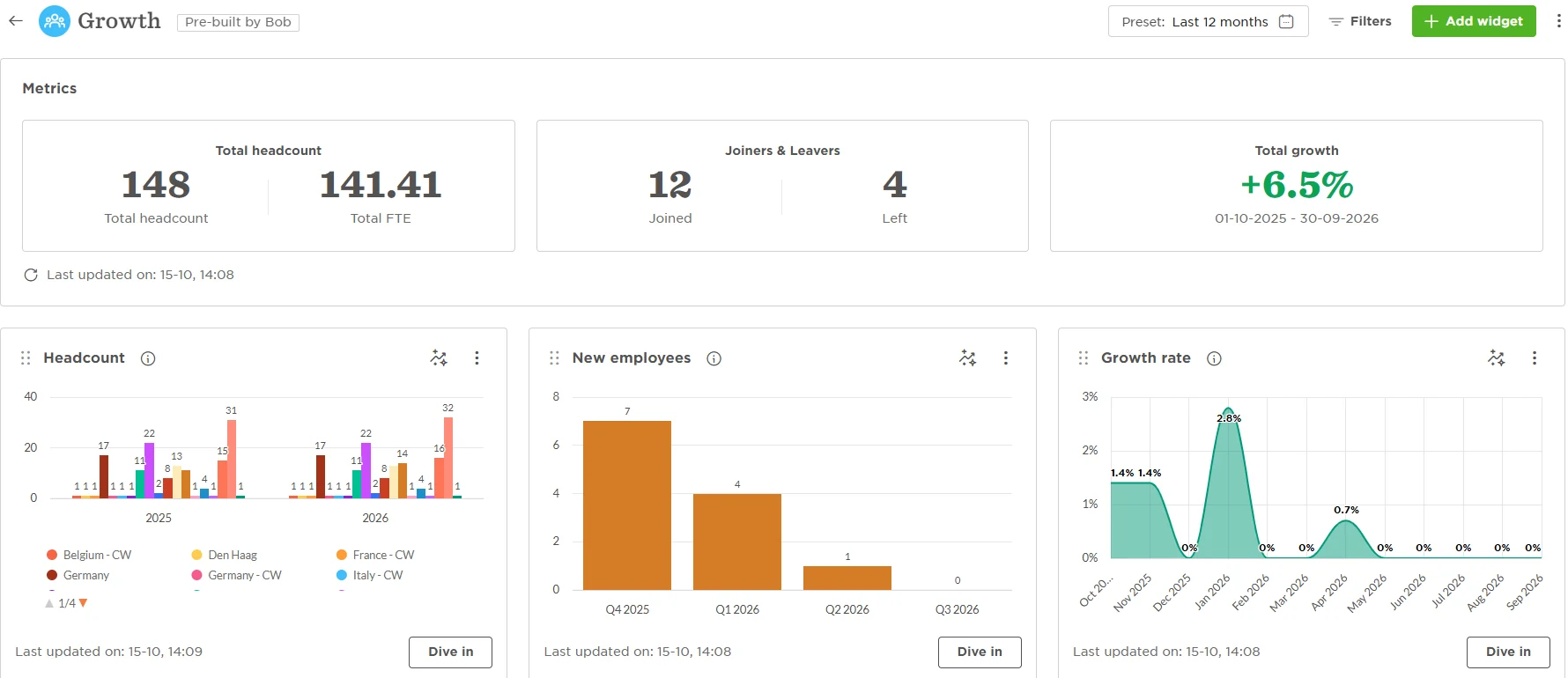
Task: Select the Total FTE 141.41 value
Action: pyautogui.click(x=381, y=185)
